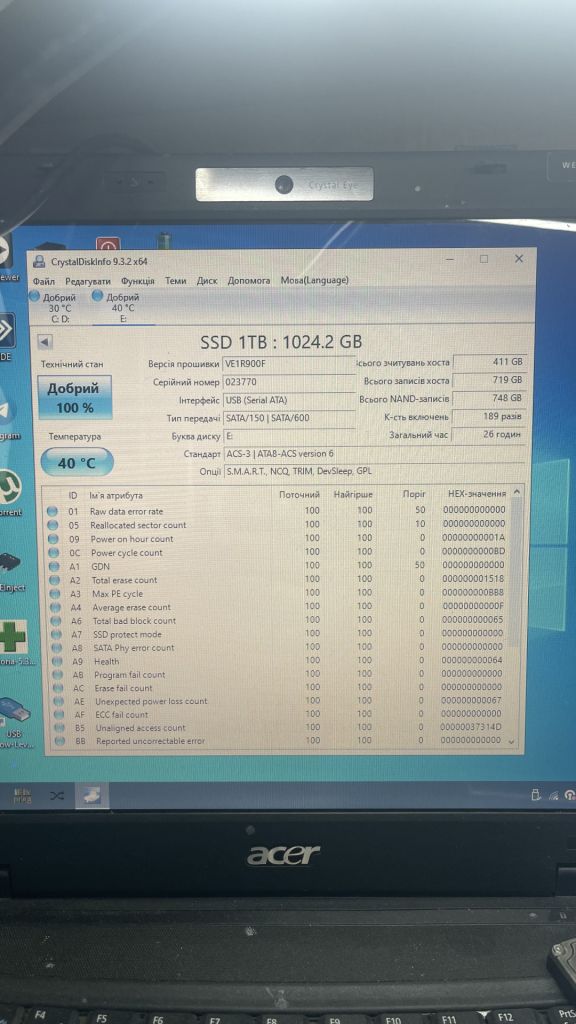
Task: Click the Поточний column header
Action: click(x=299, y=495)
